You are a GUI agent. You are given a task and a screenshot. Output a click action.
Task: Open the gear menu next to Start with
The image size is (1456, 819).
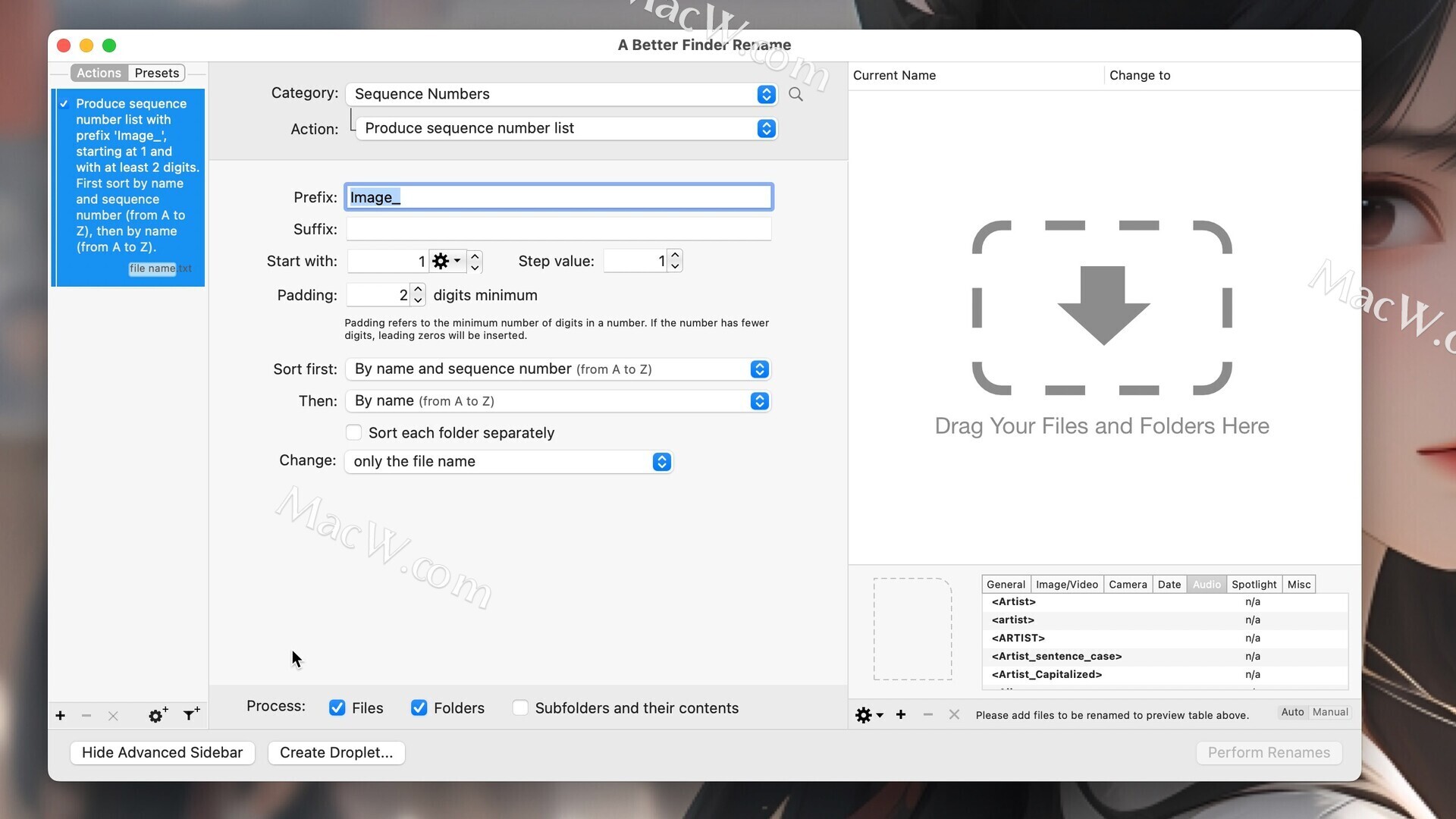446,262
